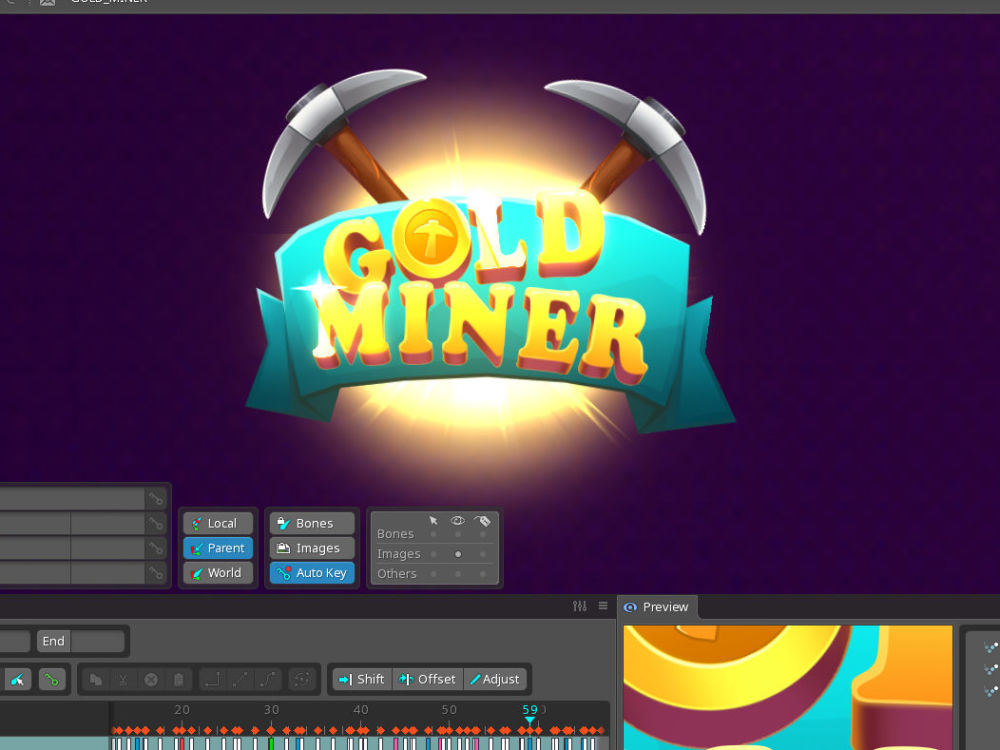Jump to frame 50 on timeline ruler
Viewport: 1000px width, 750px height.
point(449,710)
